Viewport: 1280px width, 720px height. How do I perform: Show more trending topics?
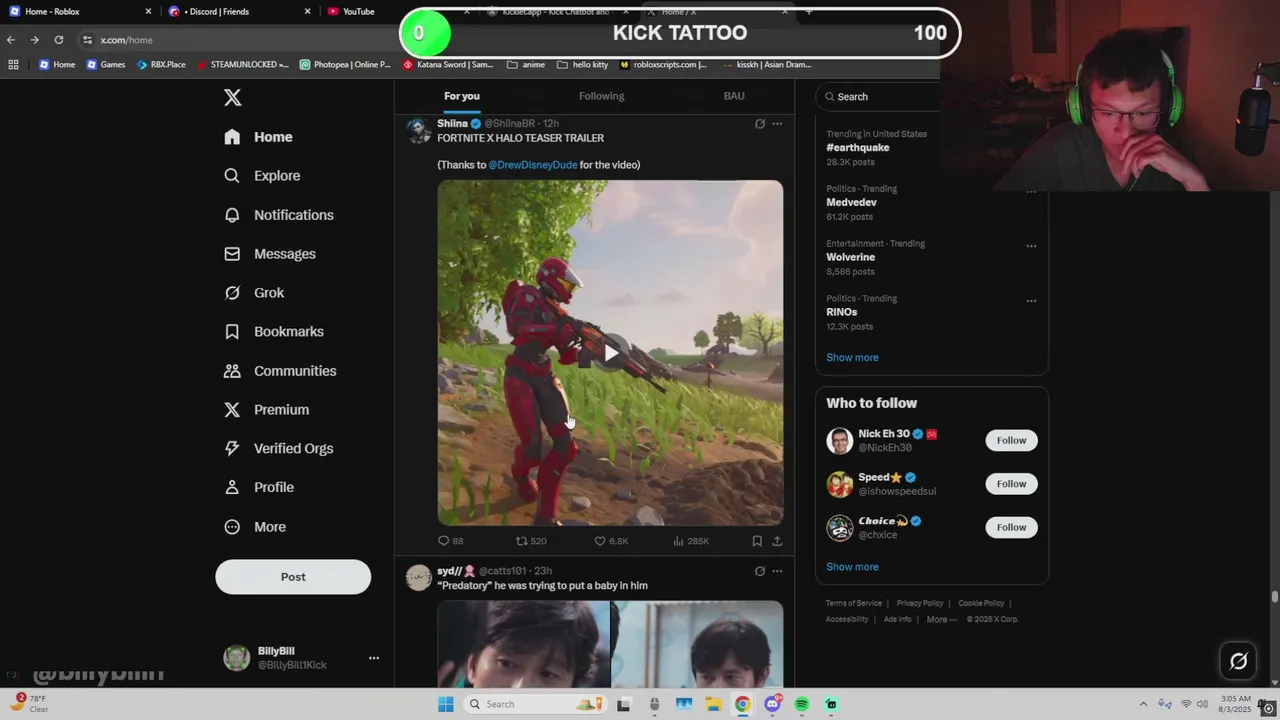tap(852, 357)
